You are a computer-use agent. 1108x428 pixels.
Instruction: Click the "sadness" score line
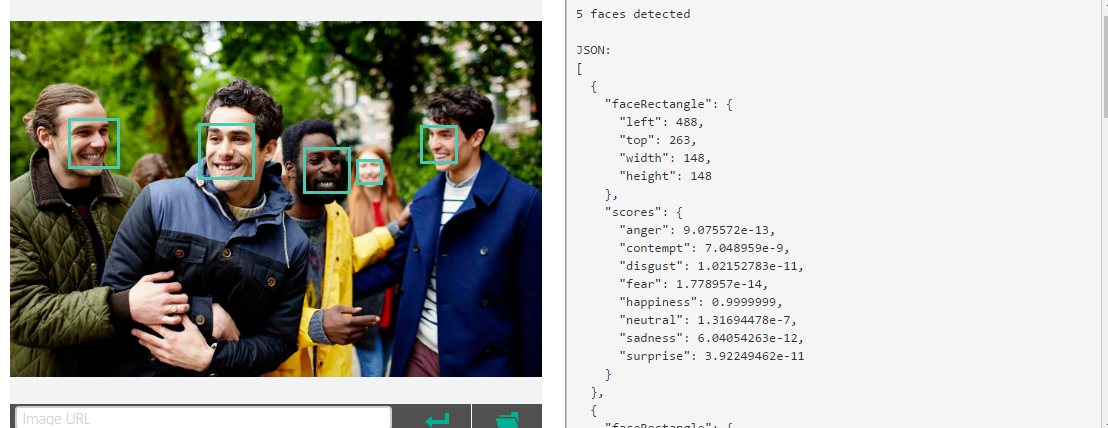pyautogui.click(x=712, y=338)
